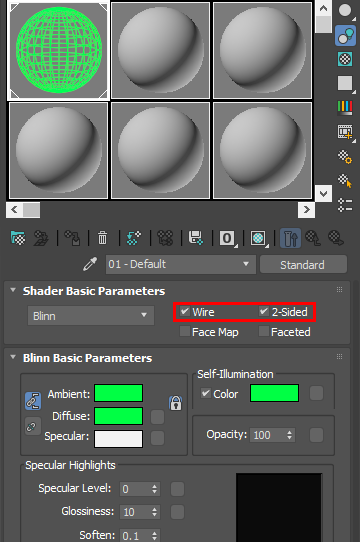
Task: Click the Reset Map trash can icon
Action: 102,238
